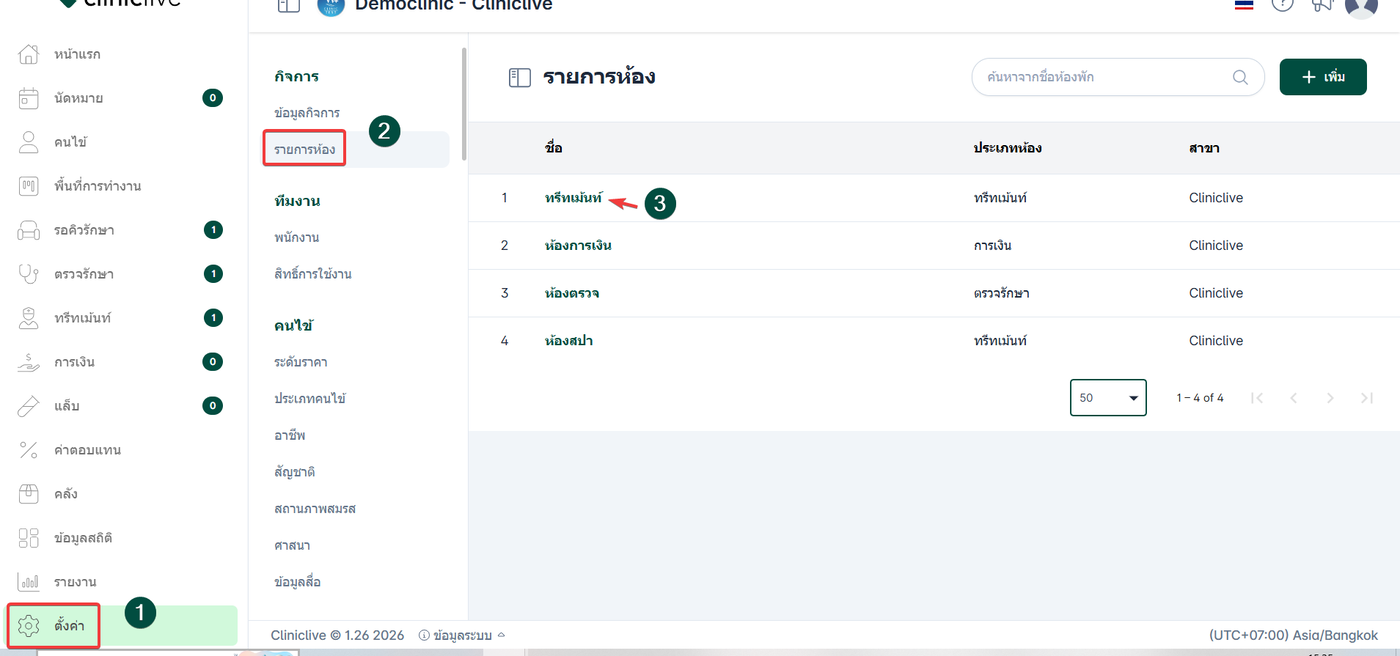Image resolution: width=1400 pixels, height=656 pixels.
Task: Open the help question mark icon
Action: tap(1282, 4)
